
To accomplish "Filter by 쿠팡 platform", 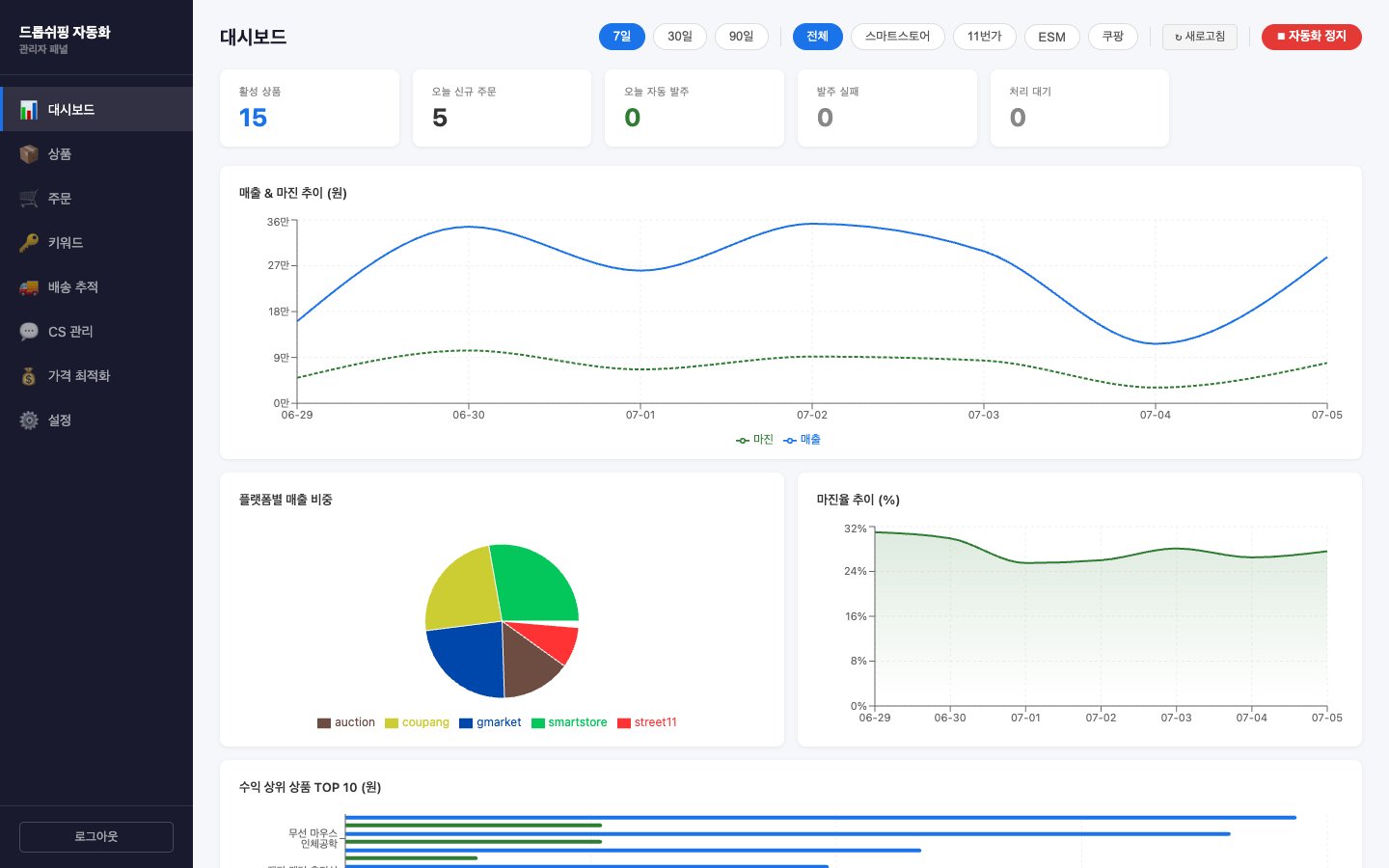I will (x=1113, y=37).
